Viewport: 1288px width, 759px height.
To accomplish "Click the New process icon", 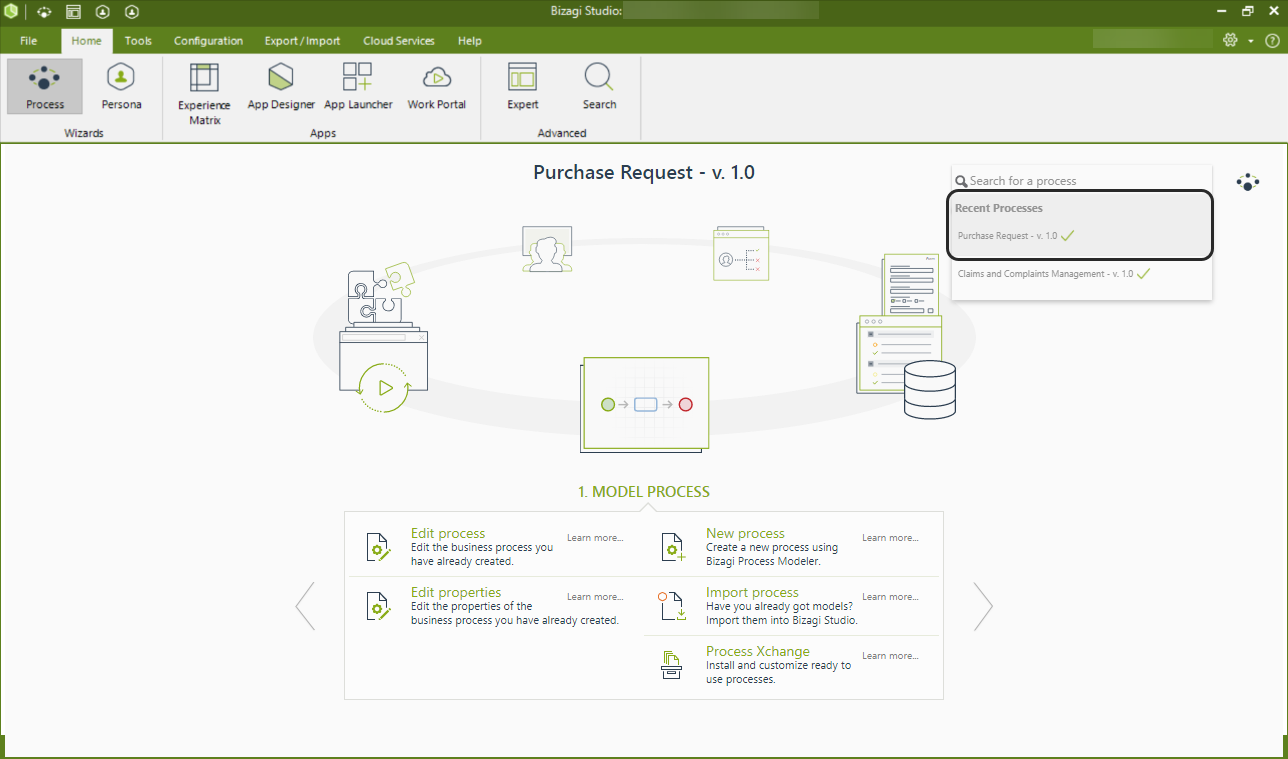I will pyautogui.click(x=673, y=547).
